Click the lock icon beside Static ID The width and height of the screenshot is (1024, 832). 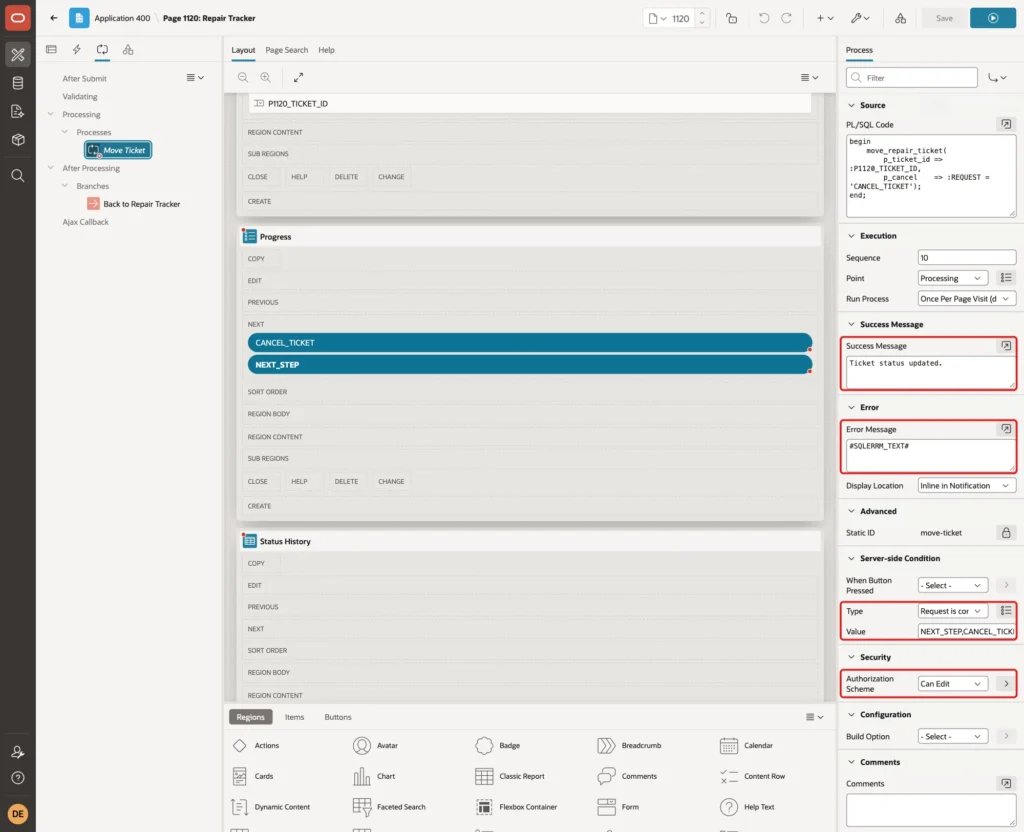(1006, 533)
